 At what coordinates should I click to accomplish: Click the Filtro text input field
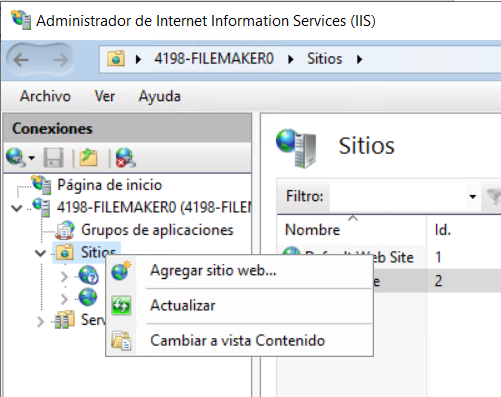point(398,197)
